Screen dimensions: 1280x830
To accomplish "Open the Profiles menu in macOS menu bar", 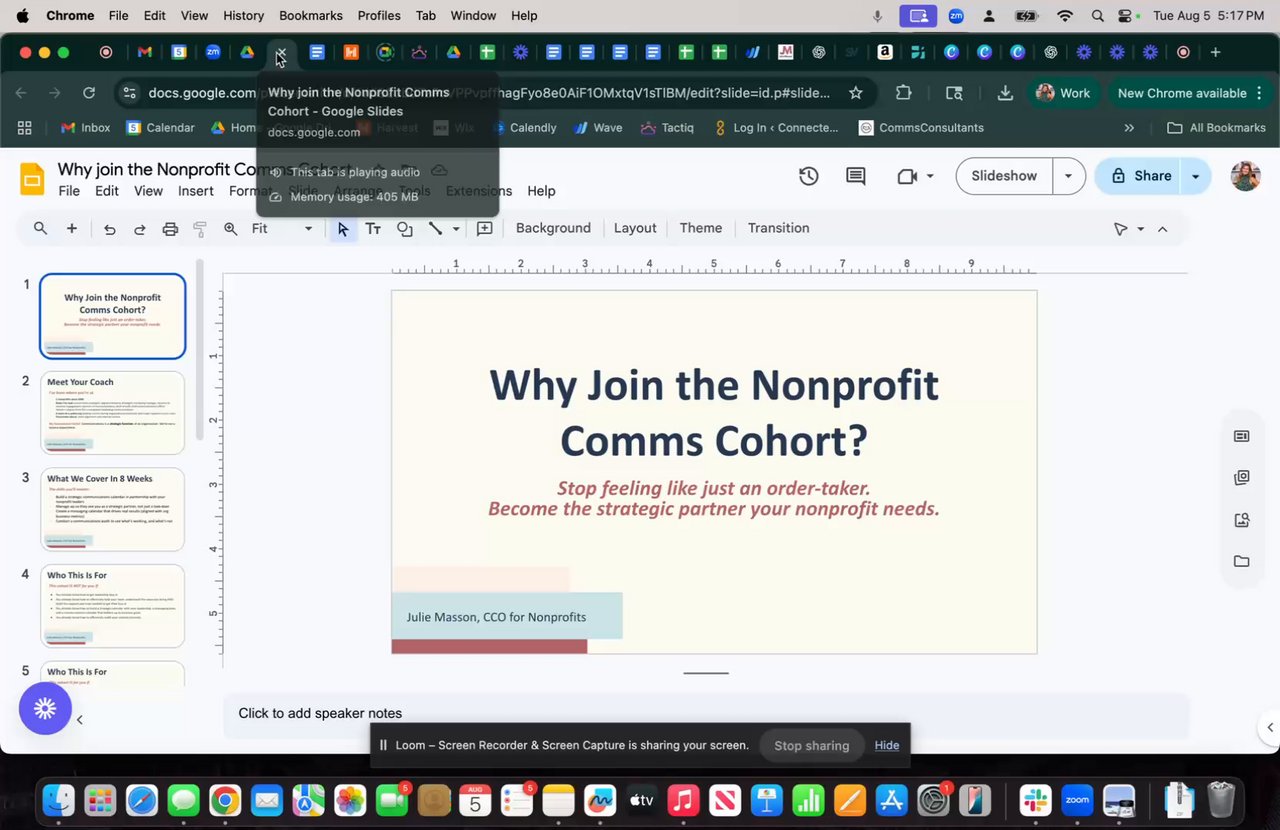I will coord(379,16).
